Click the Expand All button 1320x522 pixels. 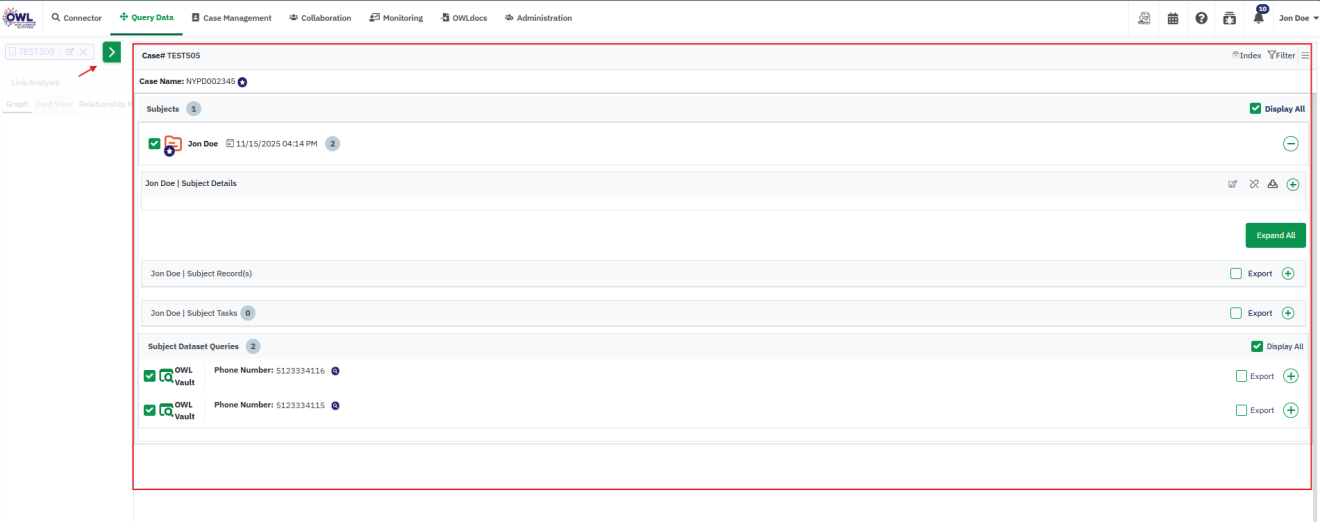[x=1275, y=235]
